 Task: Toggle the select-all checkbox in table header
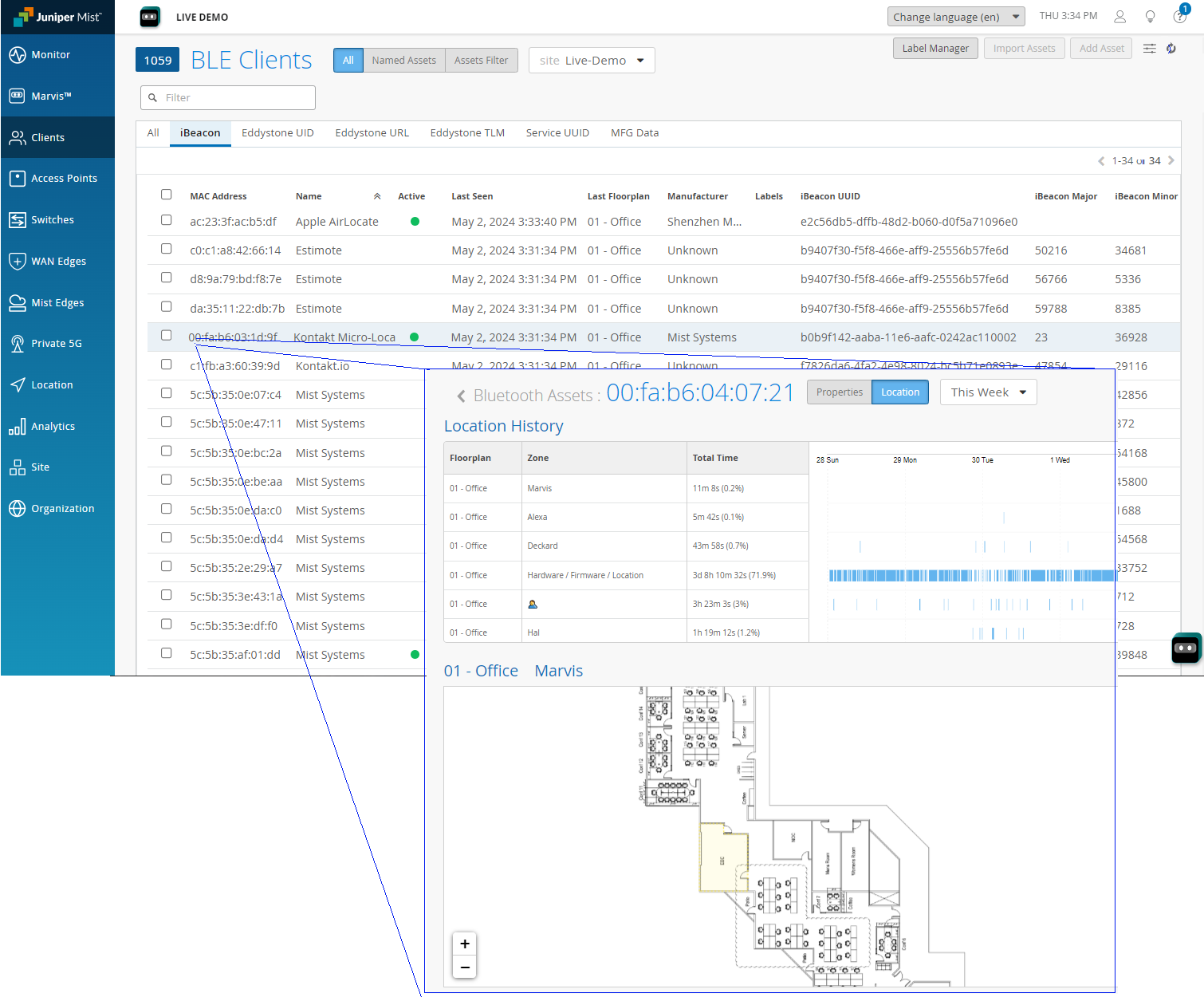166,195
